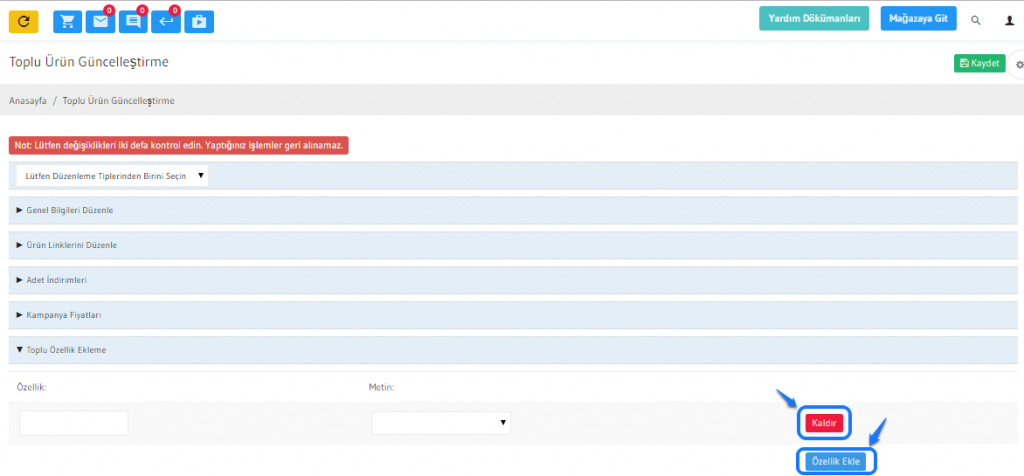This screenshot has width=1024, height=476.
Task: Click the red Kaldır button
Action: [824, 423]
